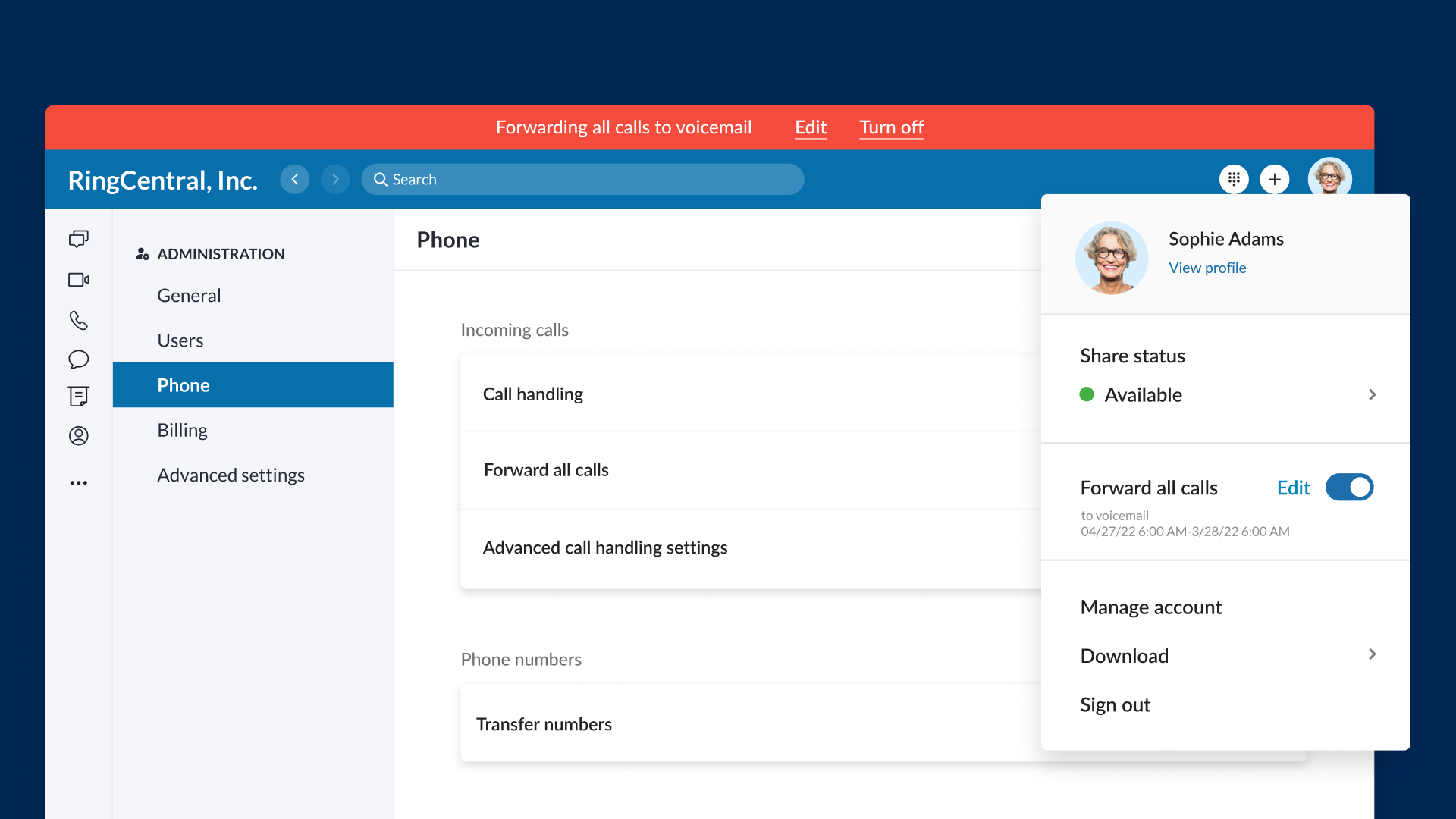Click the more options ellipsis icon in sidebar
Screen dimensions: 1456x819
point(80,480)
